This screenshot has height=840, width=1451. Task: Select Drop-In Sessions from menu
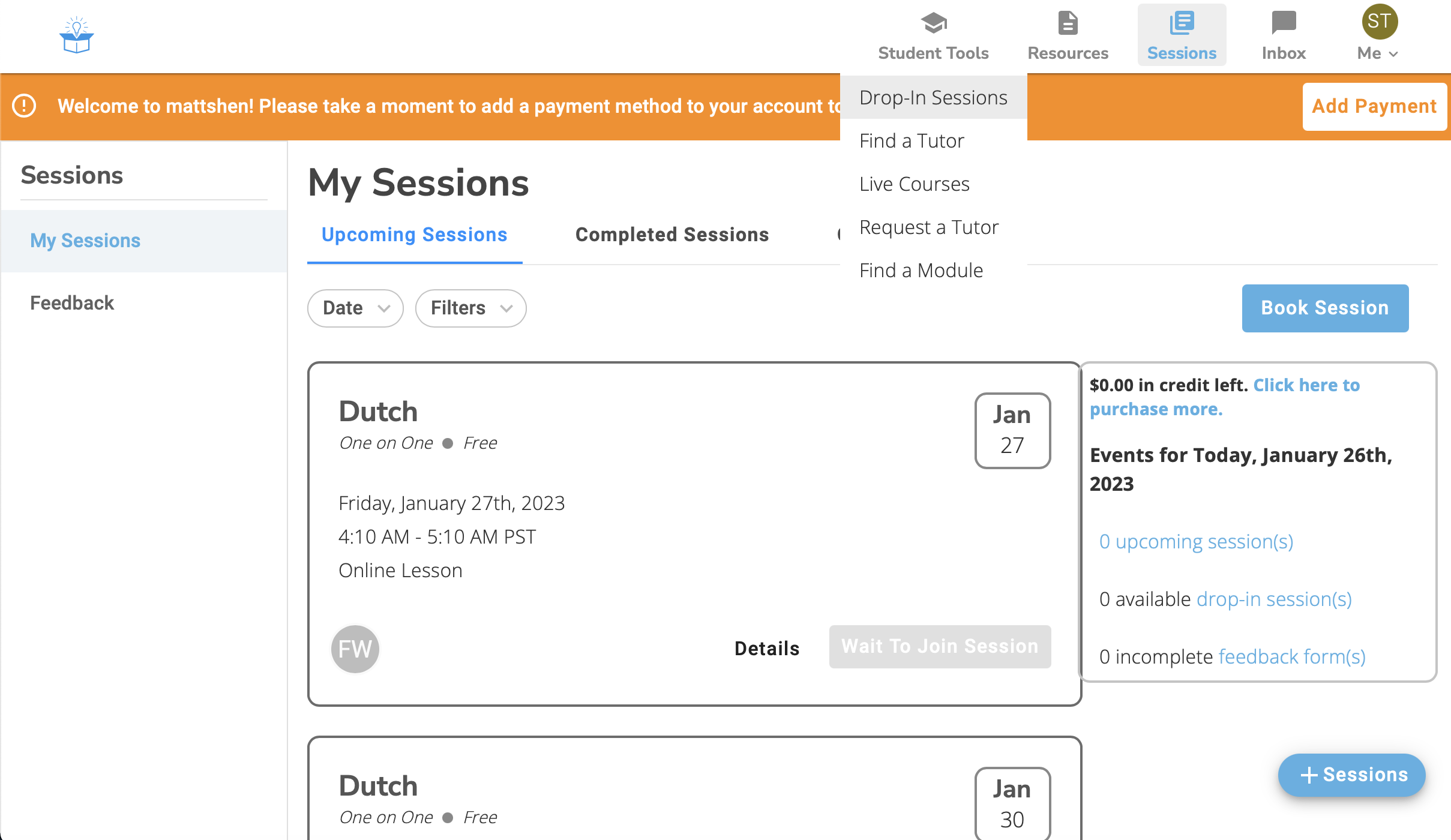[933, 97]
